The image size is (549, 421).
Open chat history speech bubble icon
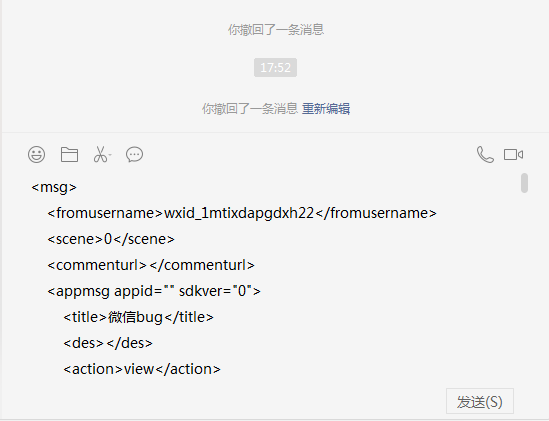134,154
